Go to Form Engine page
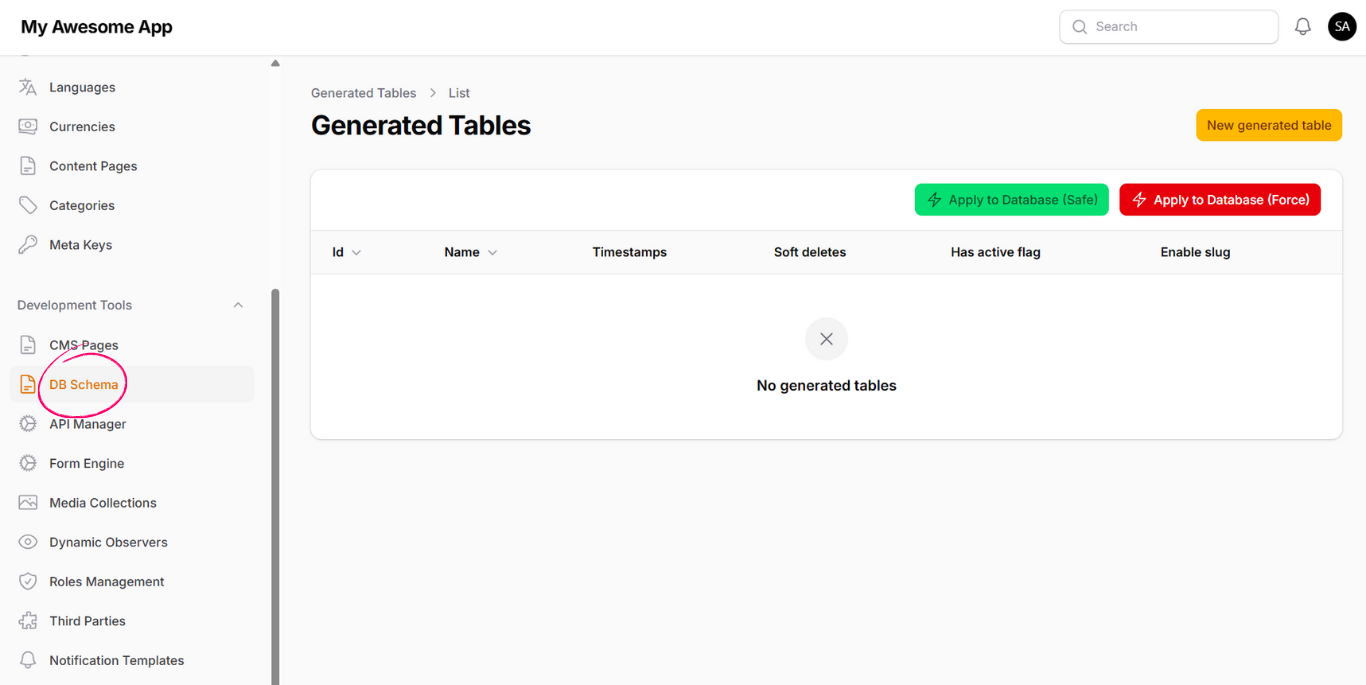This screenshot has height=685, width=1366. click(x=87, y=463)
